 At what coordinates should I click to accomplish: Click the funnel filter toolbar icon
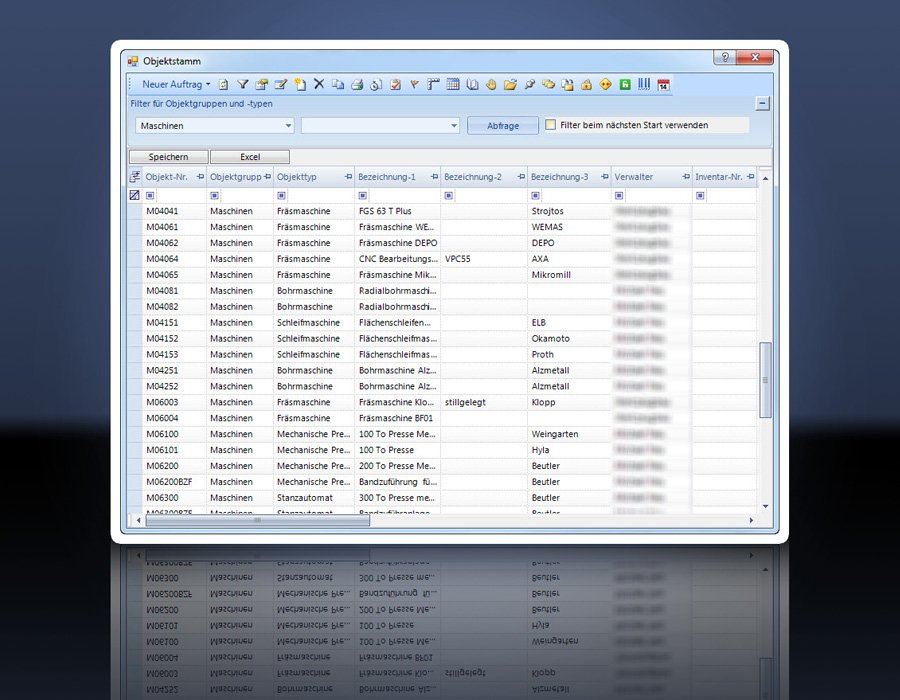243,84
